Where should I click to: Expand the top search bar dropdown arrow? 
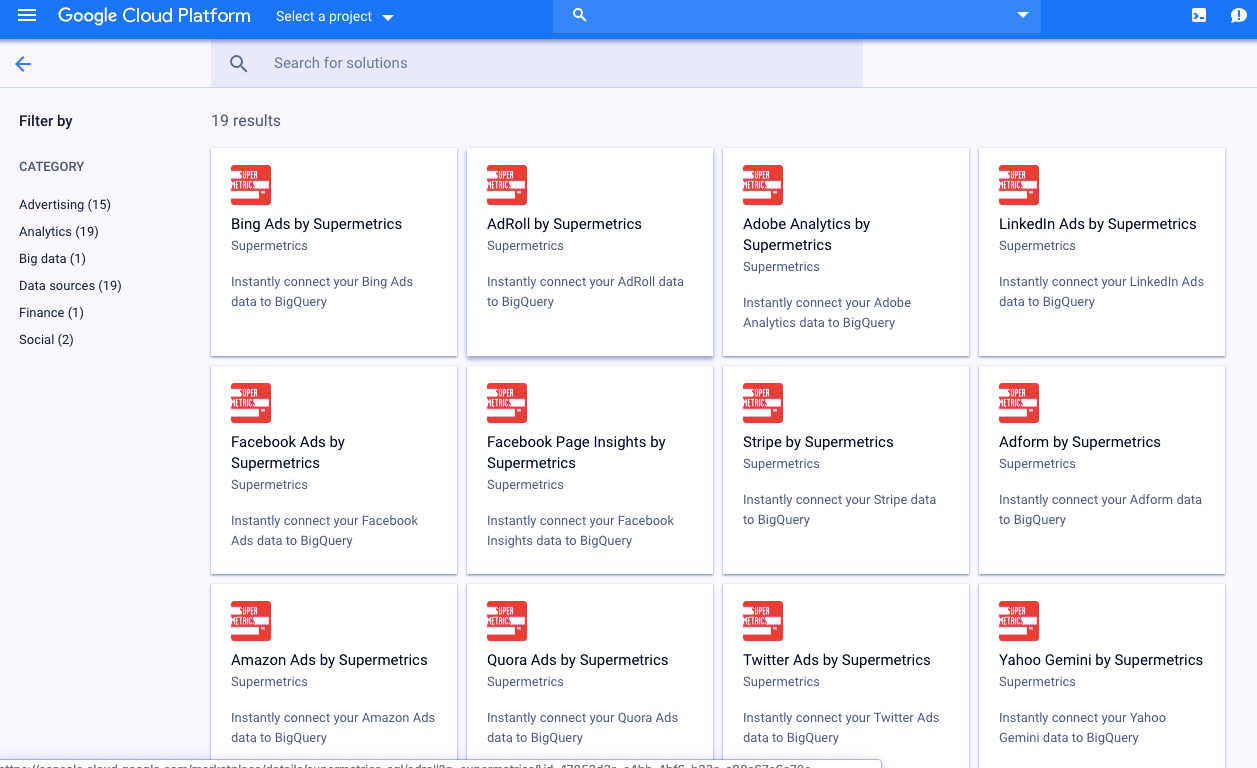(1023, 15)
